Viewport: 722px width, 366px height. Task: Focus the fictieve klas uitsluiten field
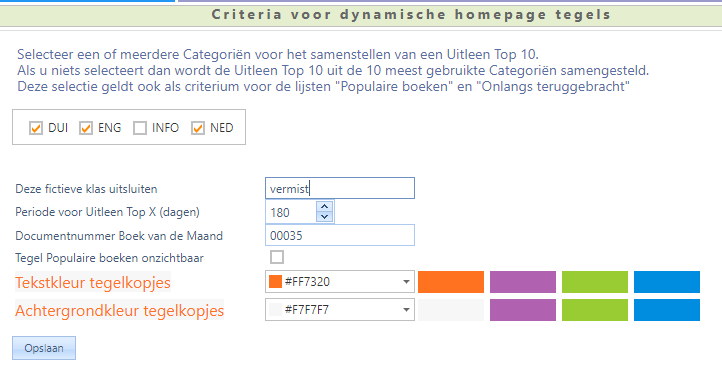pyautogui.click(x=340, y=188)
